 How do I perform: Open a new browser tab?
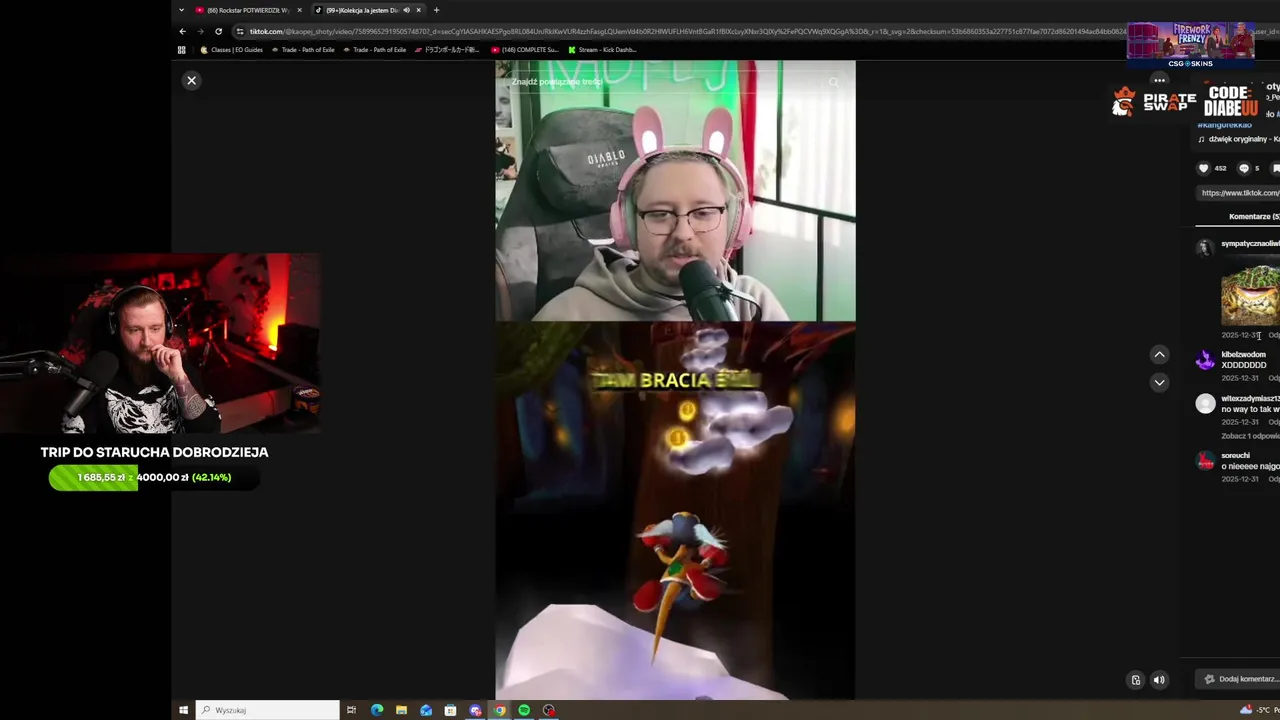click(x=436, y=10)
